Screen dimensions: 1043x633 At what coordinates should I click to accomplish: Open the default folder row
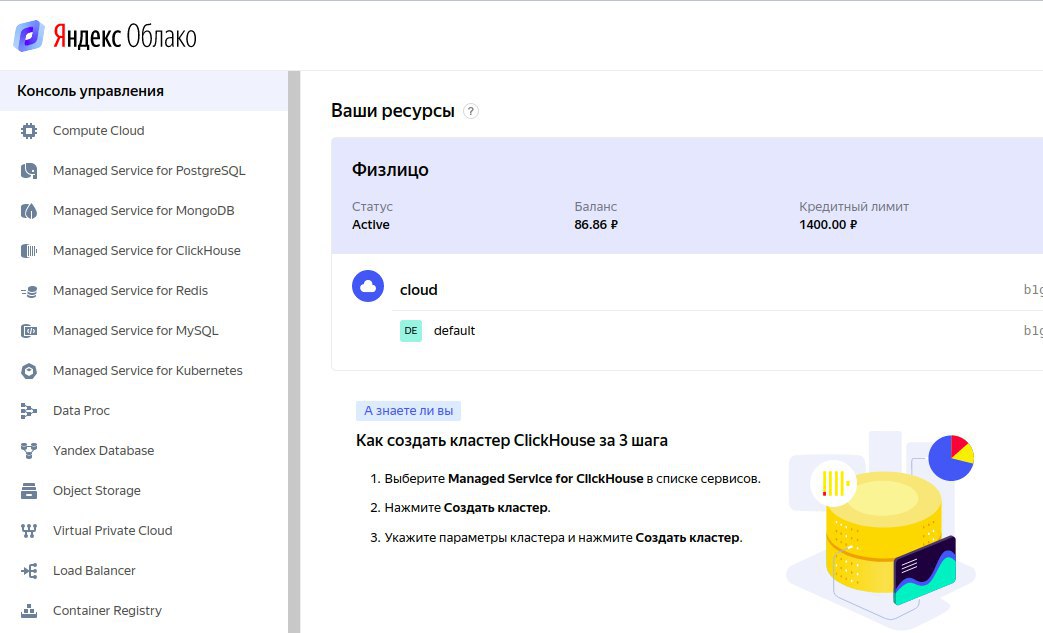tap(717, 330)
